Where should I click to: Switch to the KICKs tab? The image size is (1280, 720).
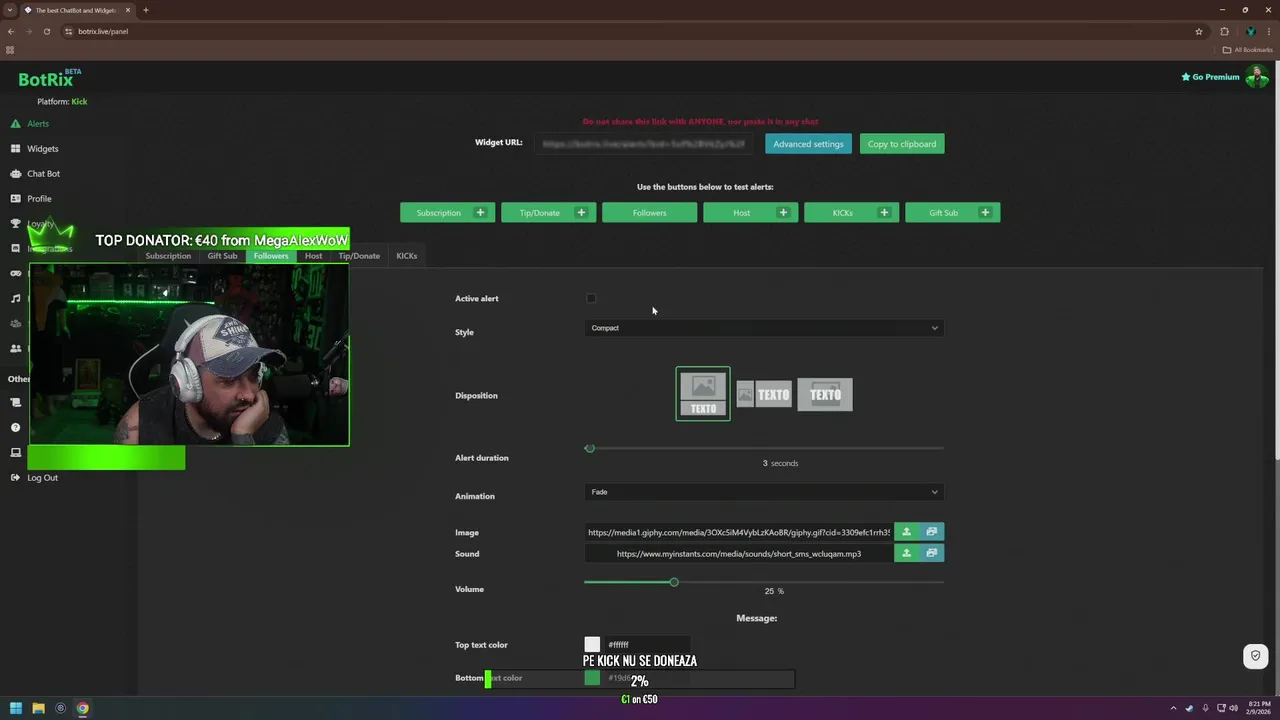tap(406, 256)
